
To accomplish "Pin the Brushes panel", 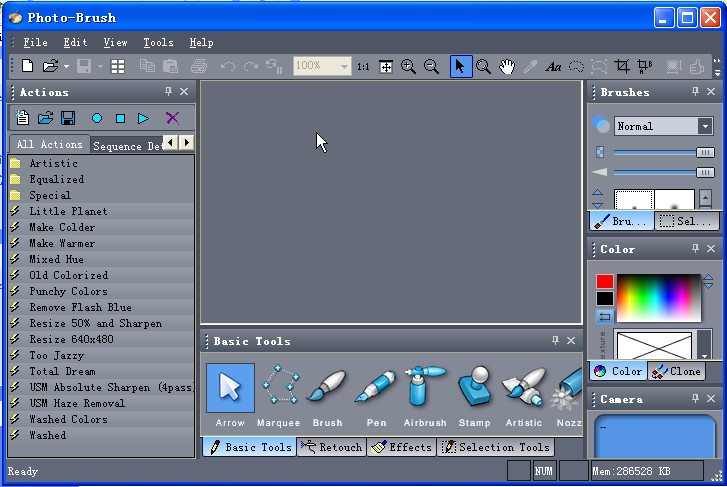I will tap(695, 91).
